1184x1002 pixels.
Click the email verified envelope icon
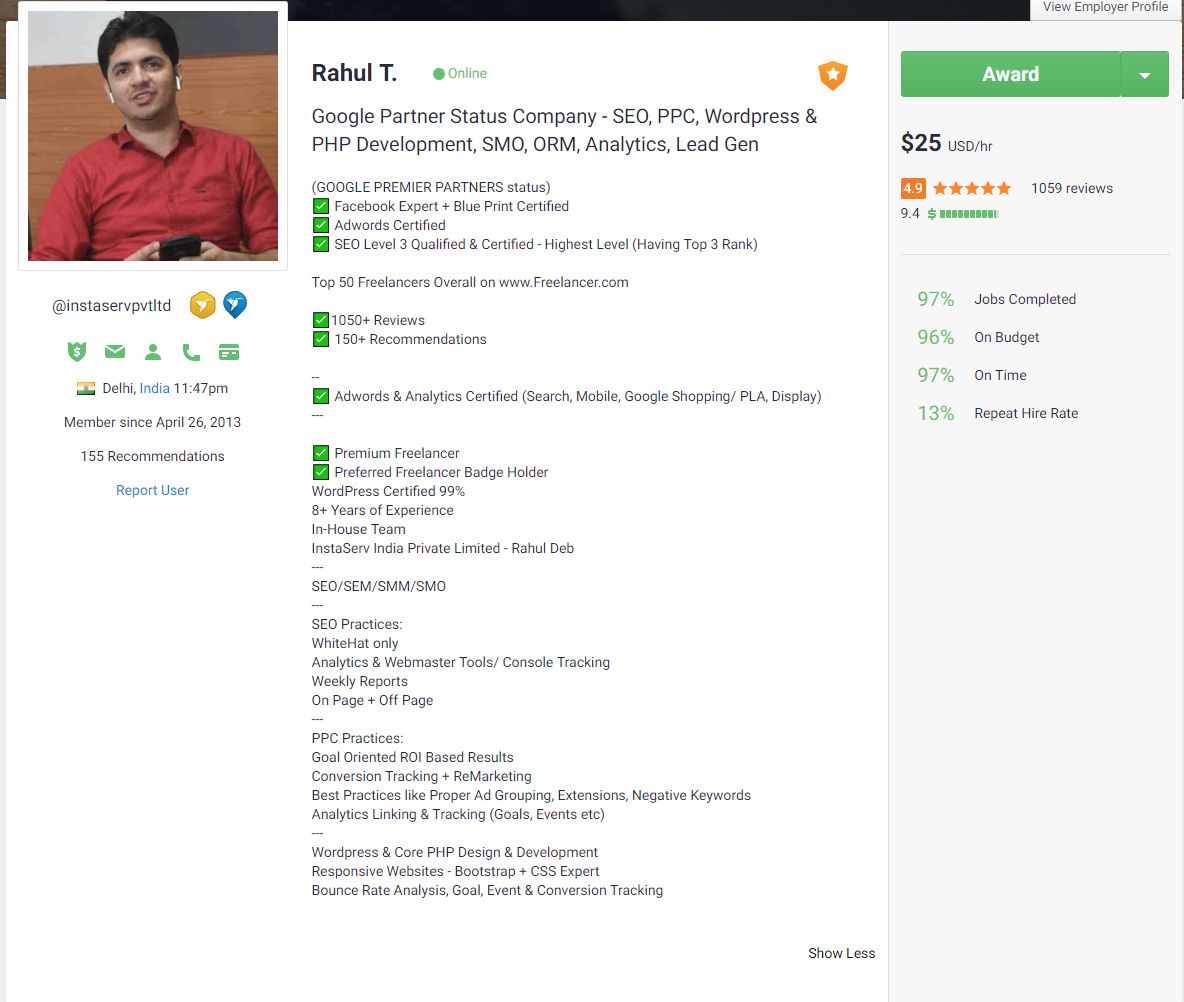115,352
